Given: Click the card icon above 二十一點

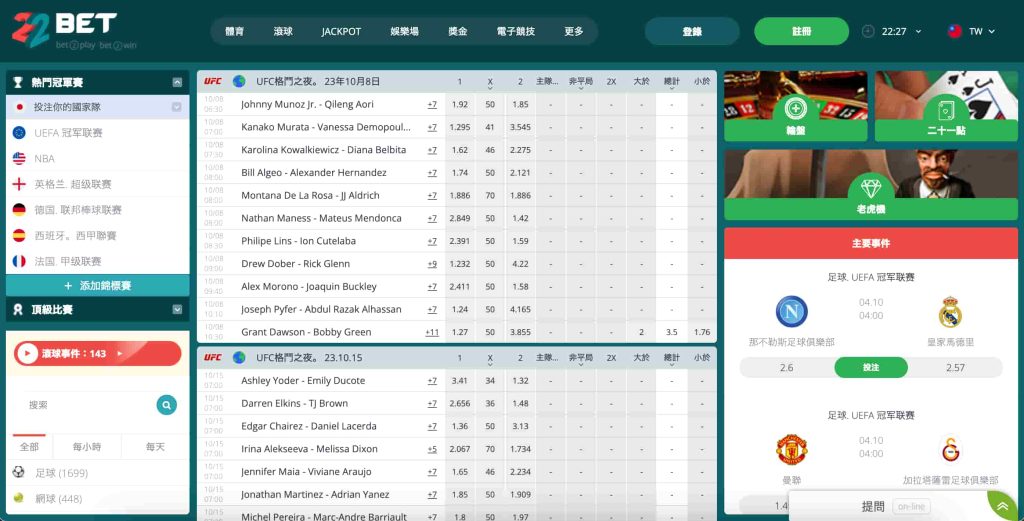Looking at the screenshot, I should [946, 108].
